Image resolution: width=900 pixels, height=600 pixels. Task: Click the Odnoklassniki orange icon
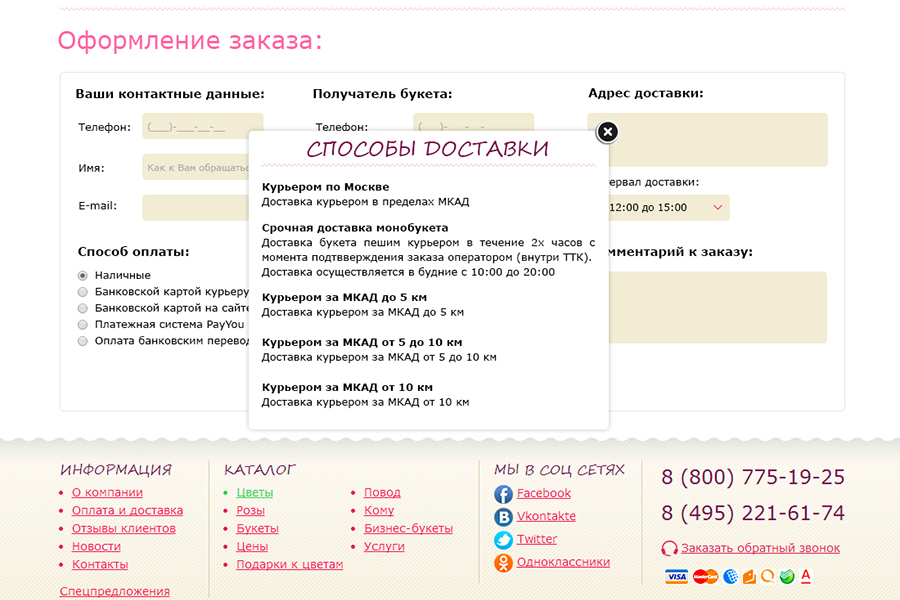503,563
